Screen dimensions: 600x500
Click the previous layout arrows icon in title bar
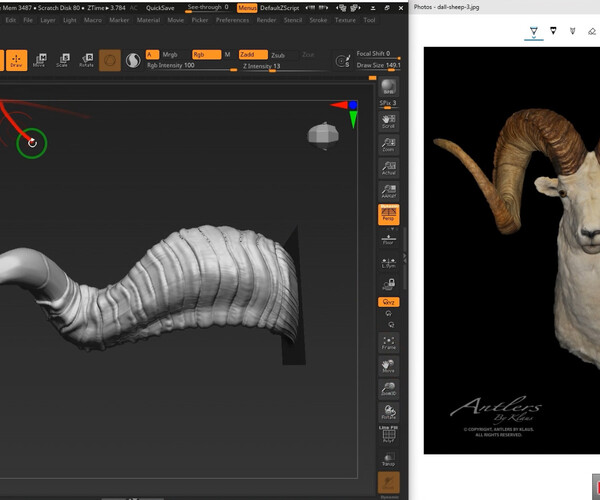pos(310,8)
